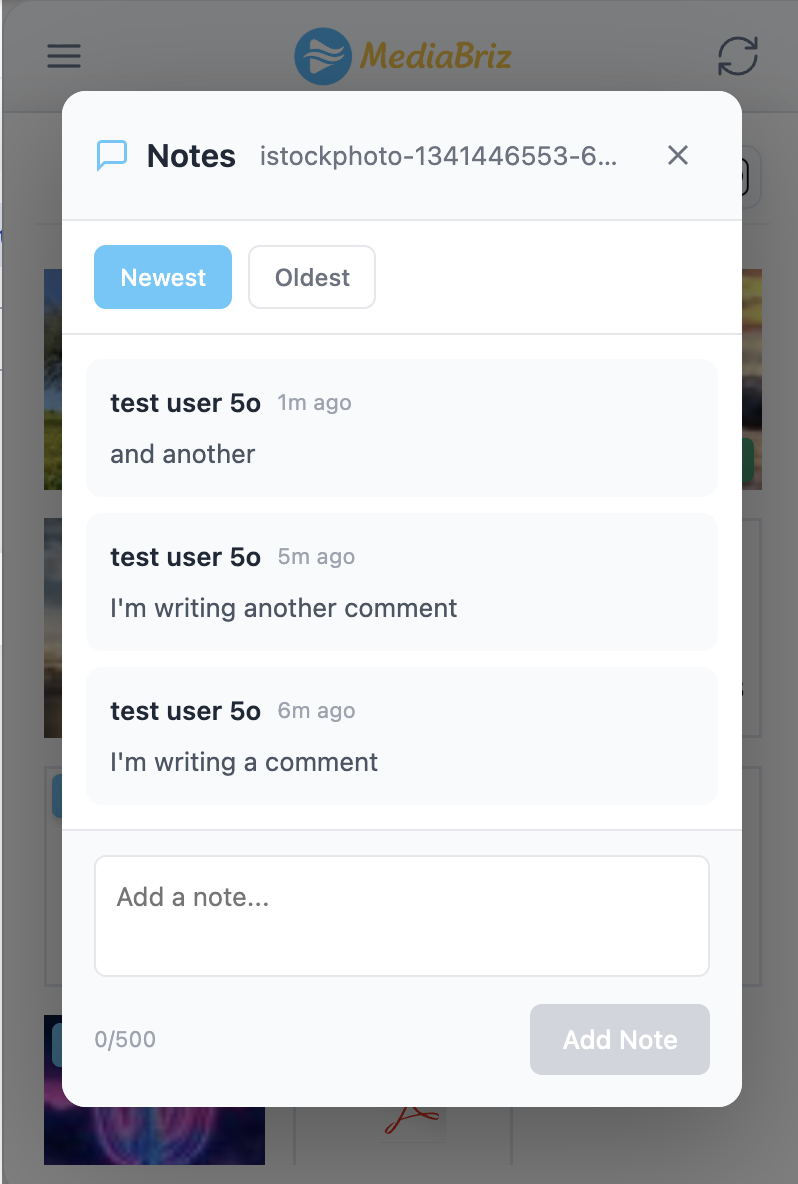The height and width of the screenshot is (1184, 798).
Task: Click the Notes speech bubble icon
Action: [112, 155]
